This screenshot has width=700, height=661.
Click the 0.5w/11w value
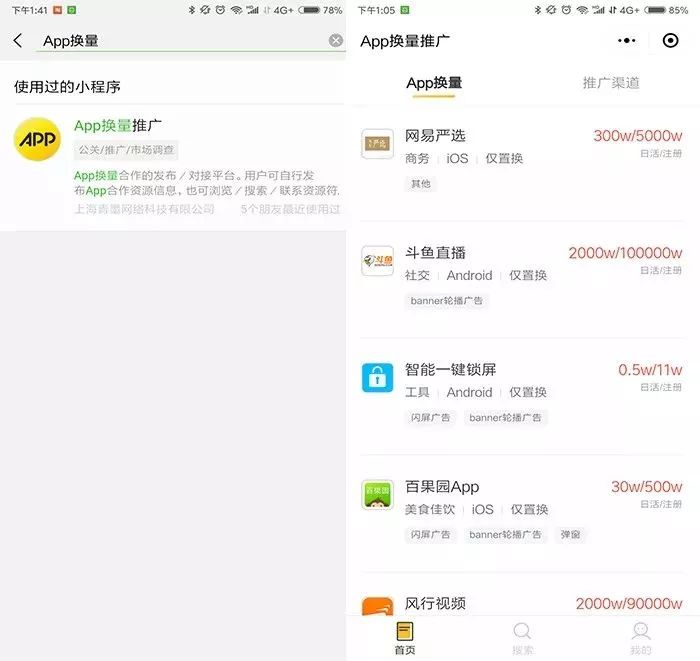pyautogui.click(x=650, y=370)
